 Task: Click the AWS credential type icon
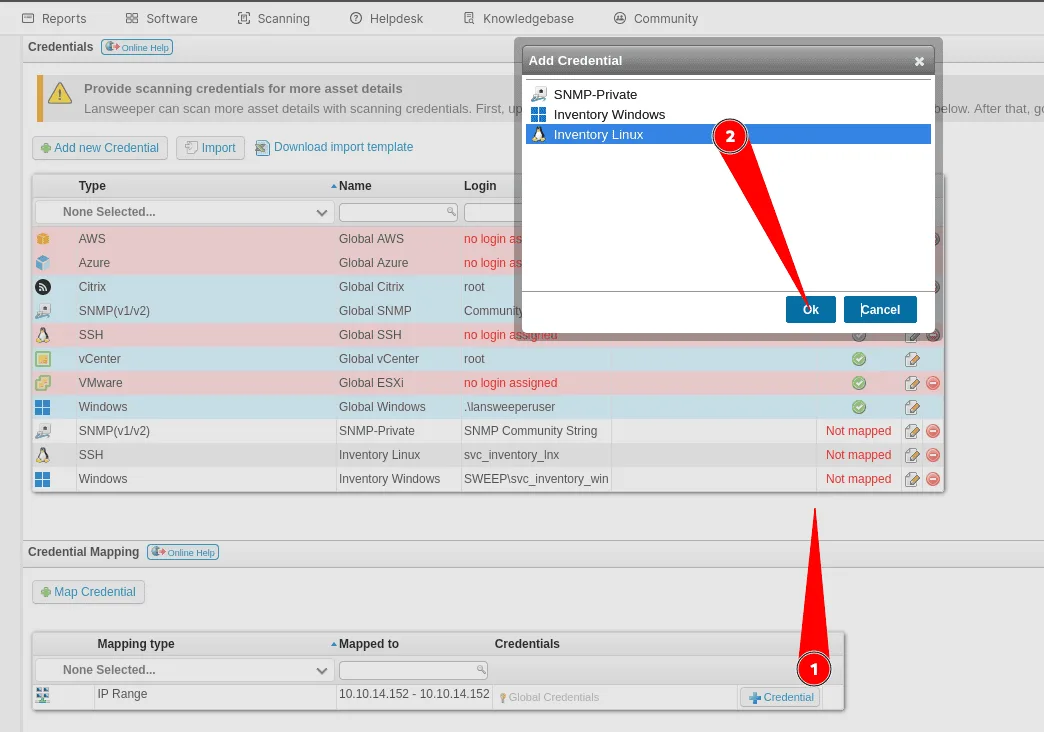coord(43,238)
